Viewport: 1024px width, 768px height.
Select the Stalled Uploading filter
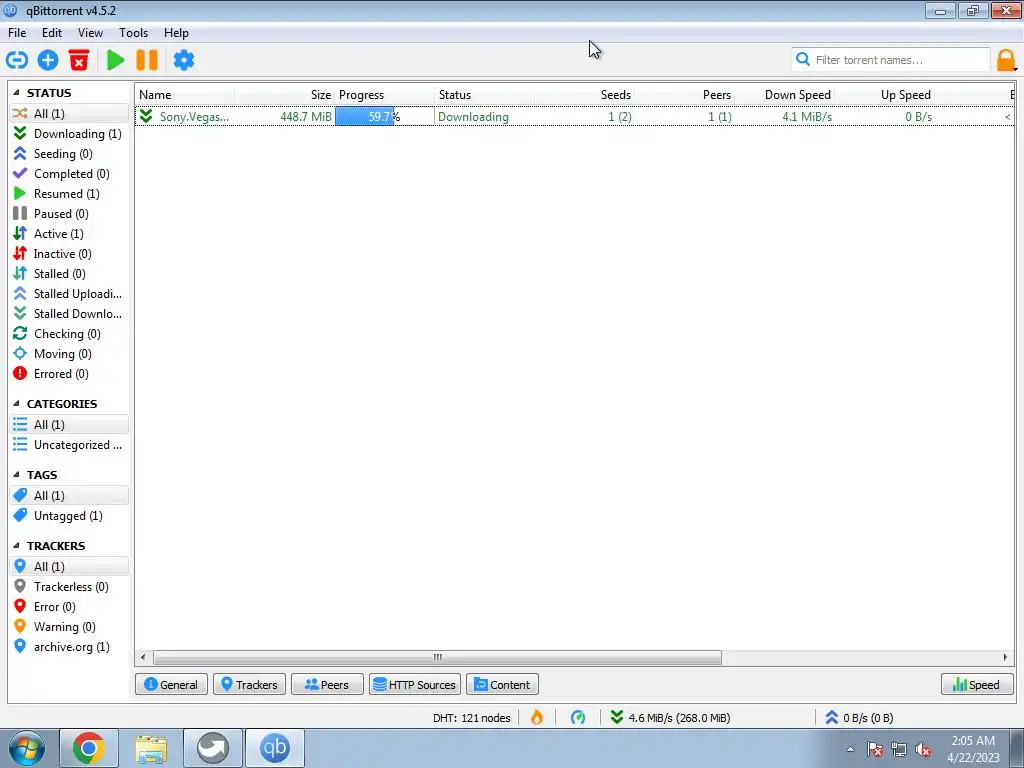pyautogui.click(x=68, y=294)
